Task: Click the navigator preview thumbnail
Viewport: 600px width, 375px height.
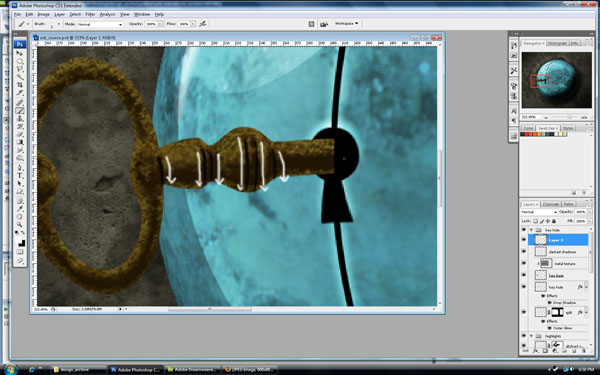Action: [x=556, y=80]
